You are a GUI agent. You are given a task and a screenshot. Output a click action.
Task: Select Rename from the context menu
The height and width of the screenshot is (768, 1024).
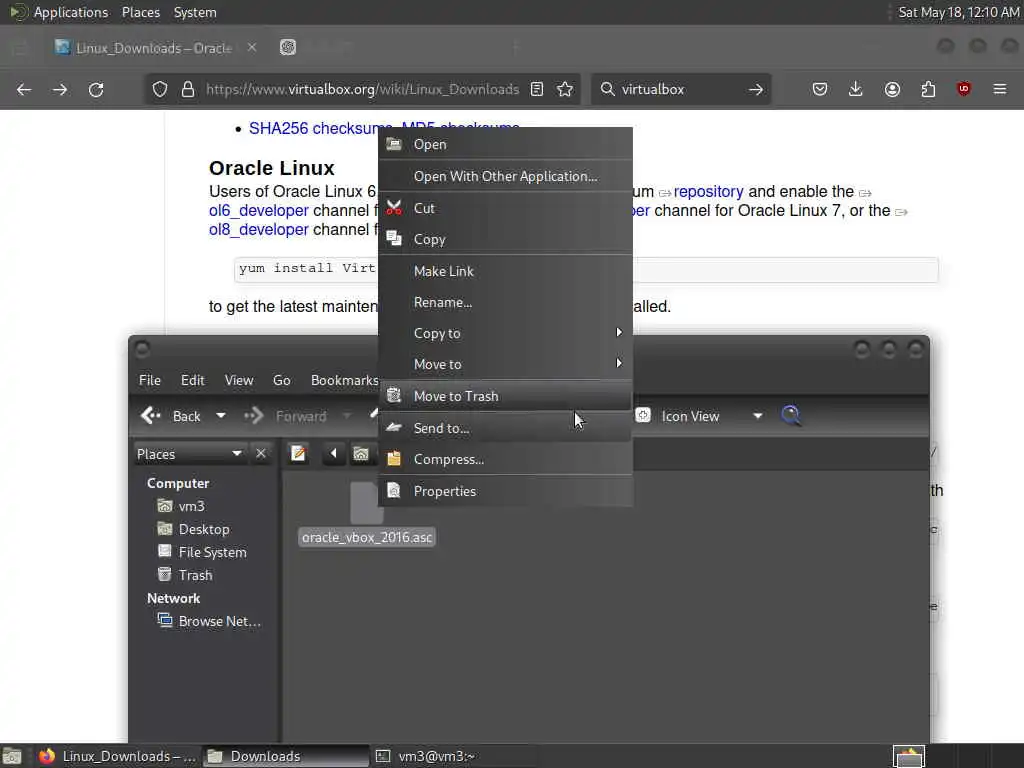tap(505, 302)
